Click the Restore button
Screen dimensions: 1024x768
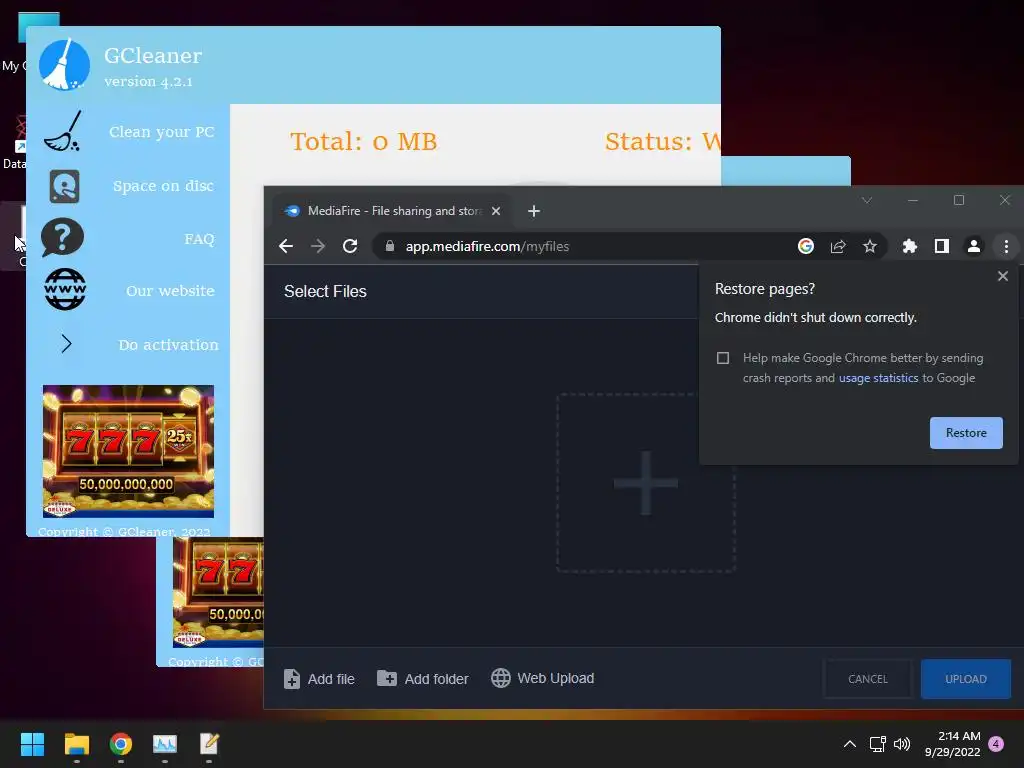965,433
